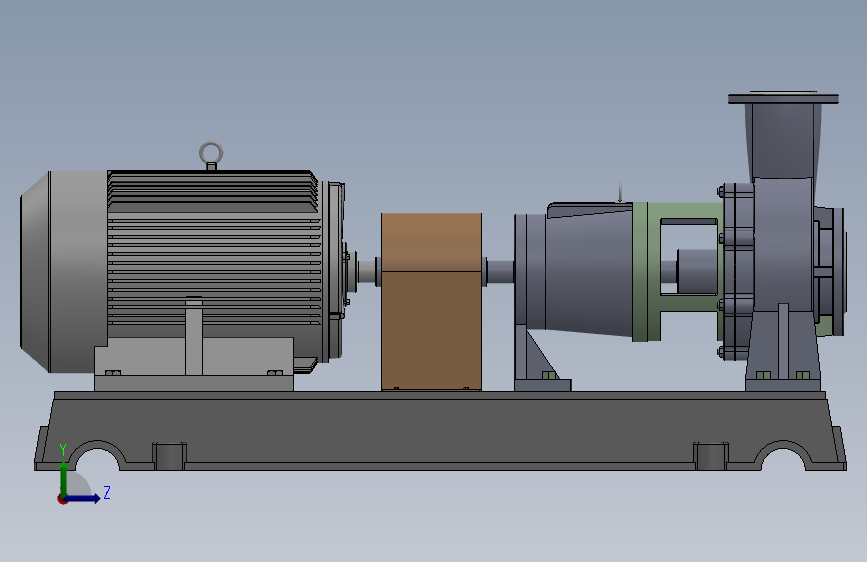Select the red origin point of triad
The image size is (867, 562).
(62, 499)
